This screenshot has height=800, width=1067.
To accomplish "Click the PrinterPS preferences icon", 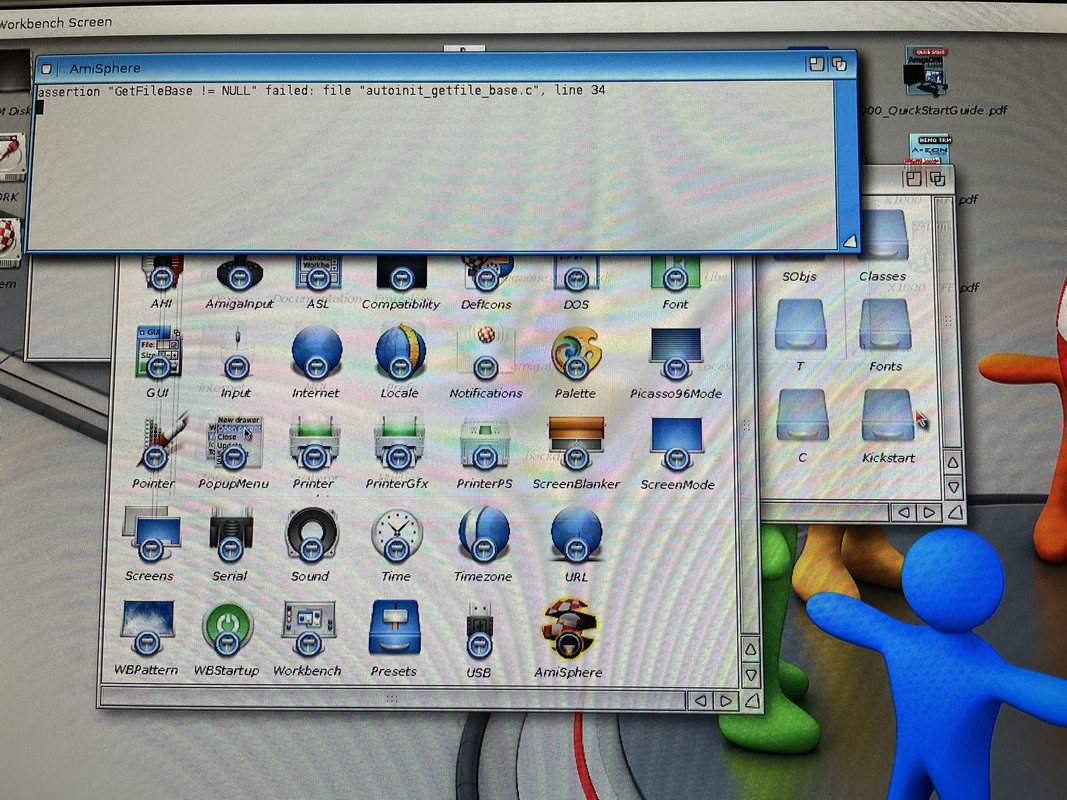I will [x=485, y=444].
